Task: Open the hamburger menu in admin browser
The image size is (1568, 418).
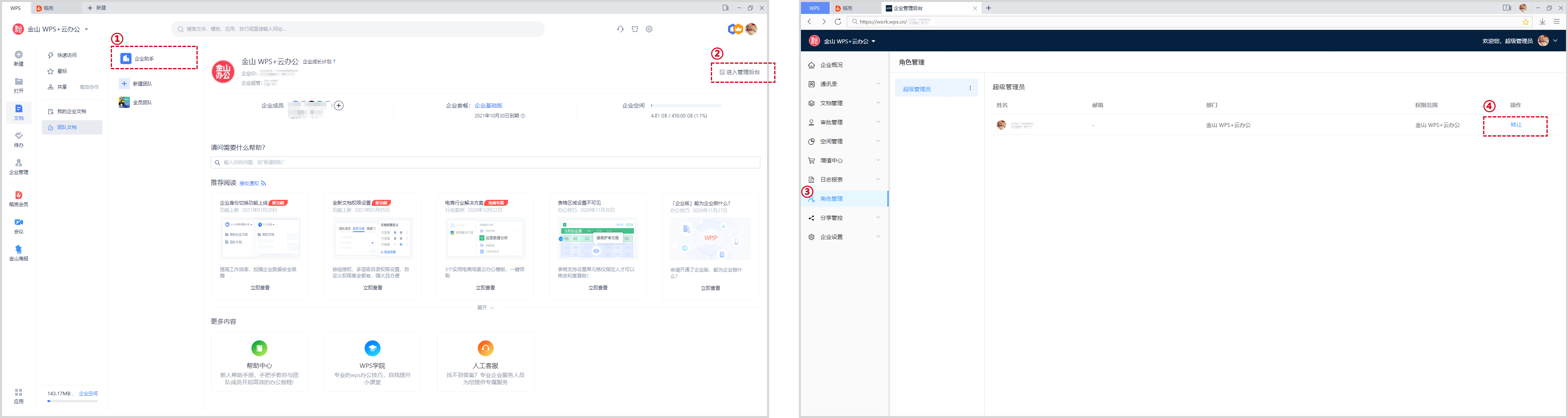Action: (1556, 22)
